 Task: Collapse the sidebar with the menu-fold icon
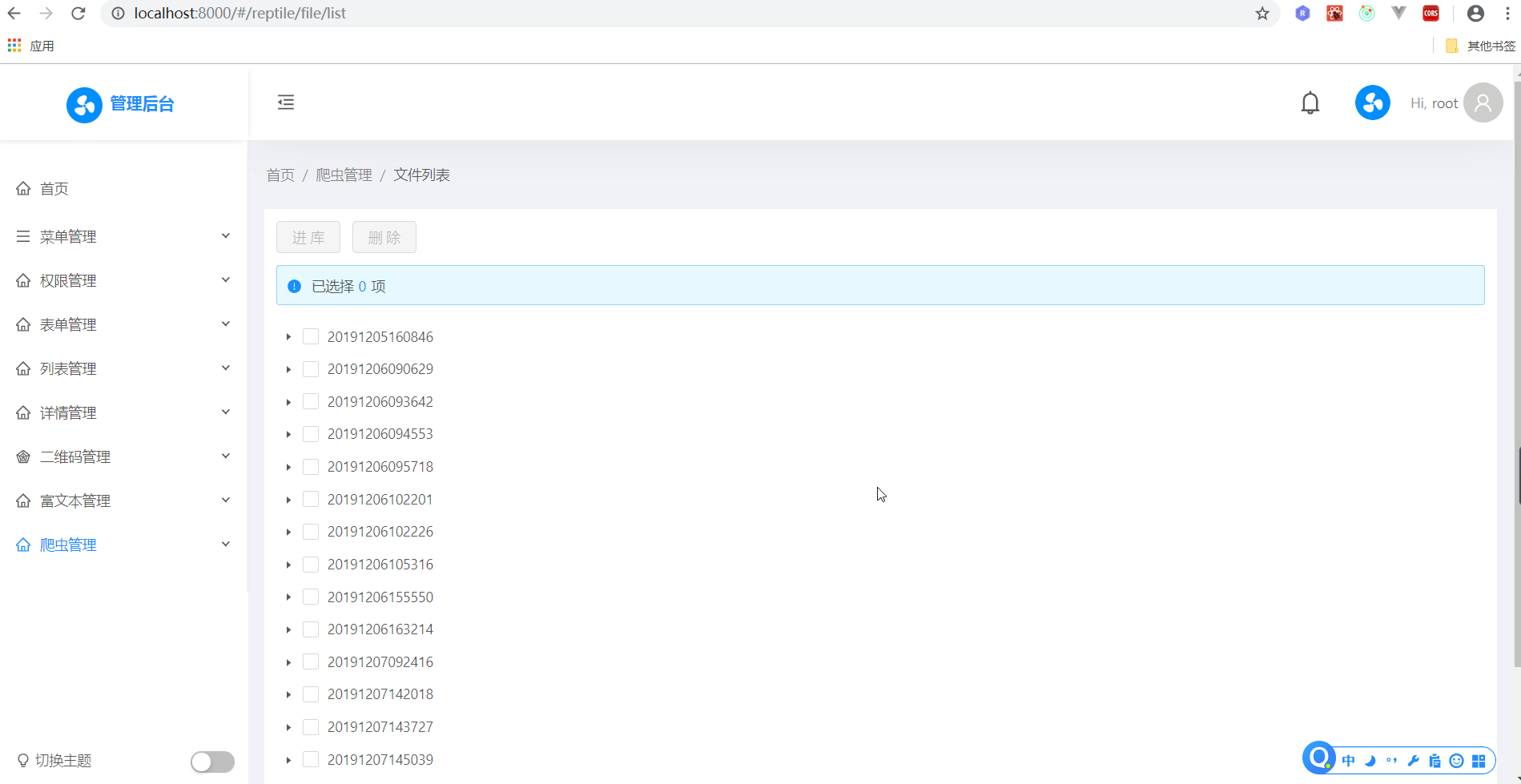tap(285, 103)
